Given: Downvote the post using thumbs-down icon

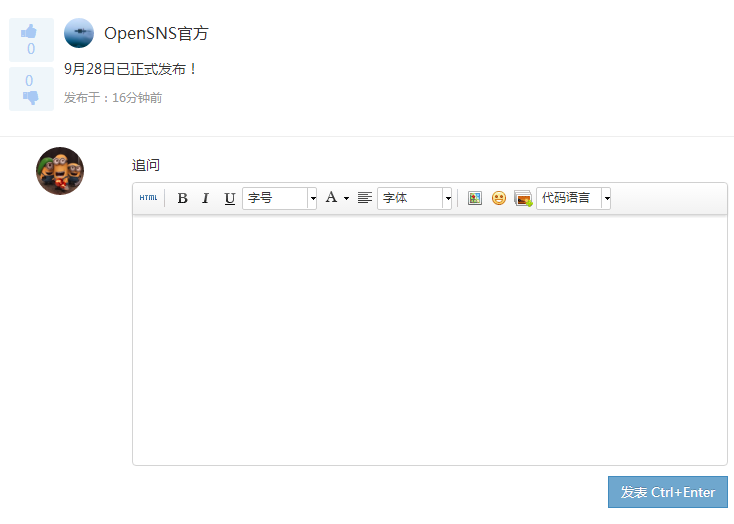Looking at the screenshot, I should (x=31, y=89).
